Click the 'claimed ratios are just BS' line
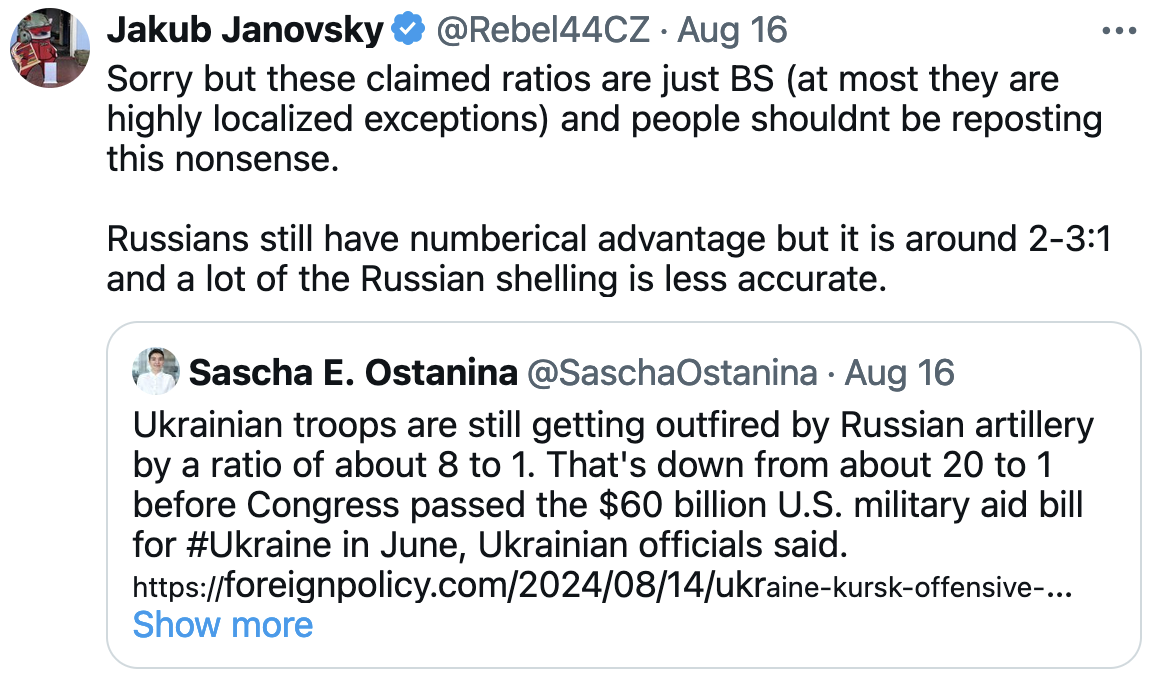 click(x=582, y=78)
